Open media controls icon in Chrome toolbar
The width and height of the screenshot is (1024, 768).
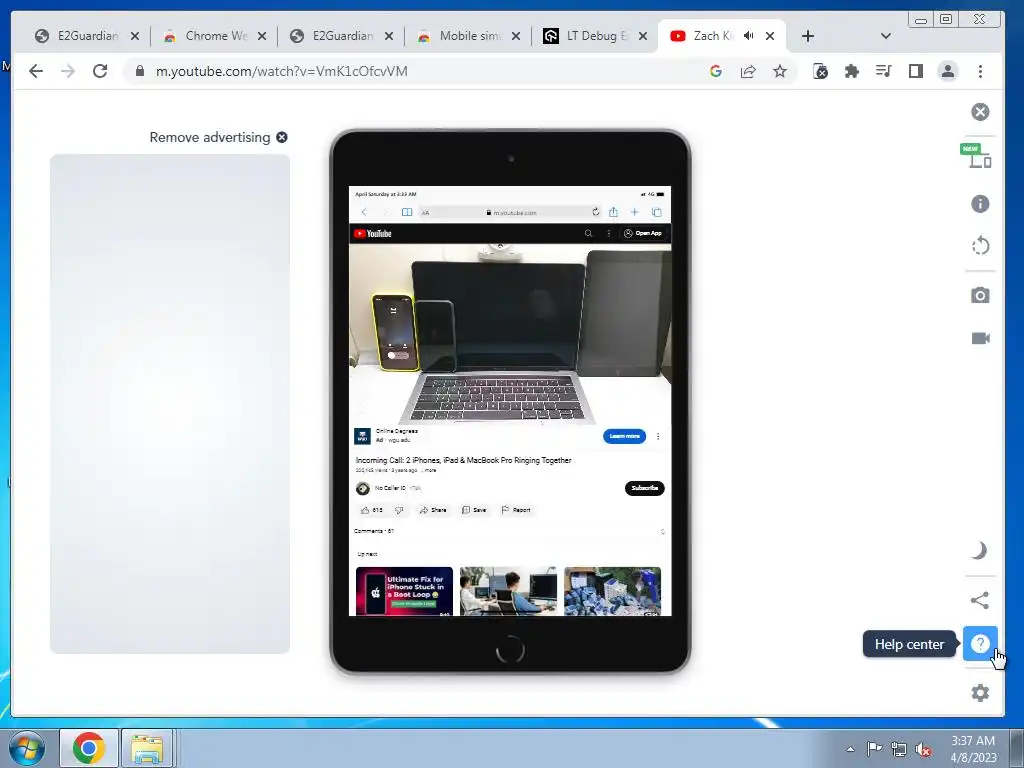[884, 71]
